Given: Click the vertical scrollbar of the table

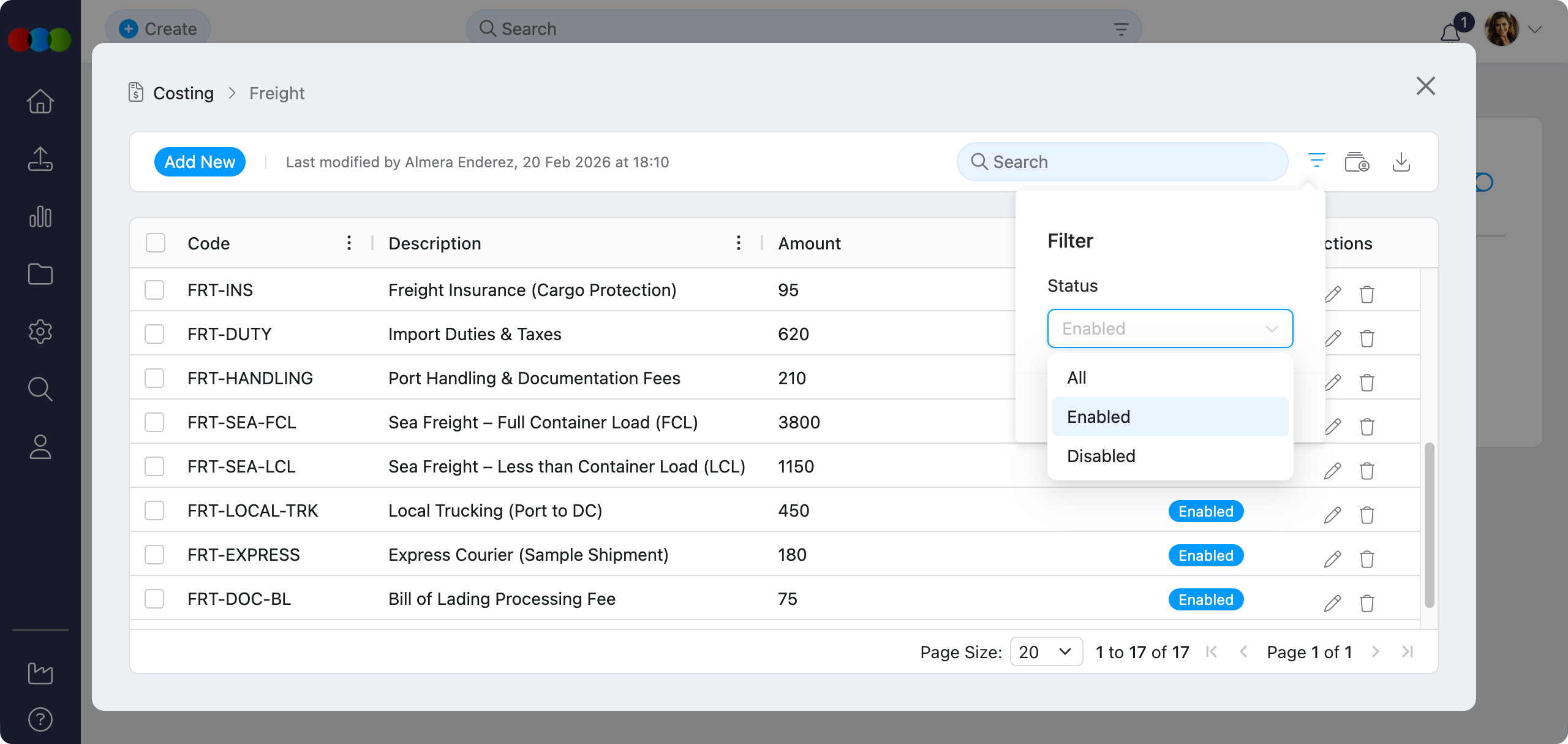Looking at the screenshot, I should pos(1429,524).
